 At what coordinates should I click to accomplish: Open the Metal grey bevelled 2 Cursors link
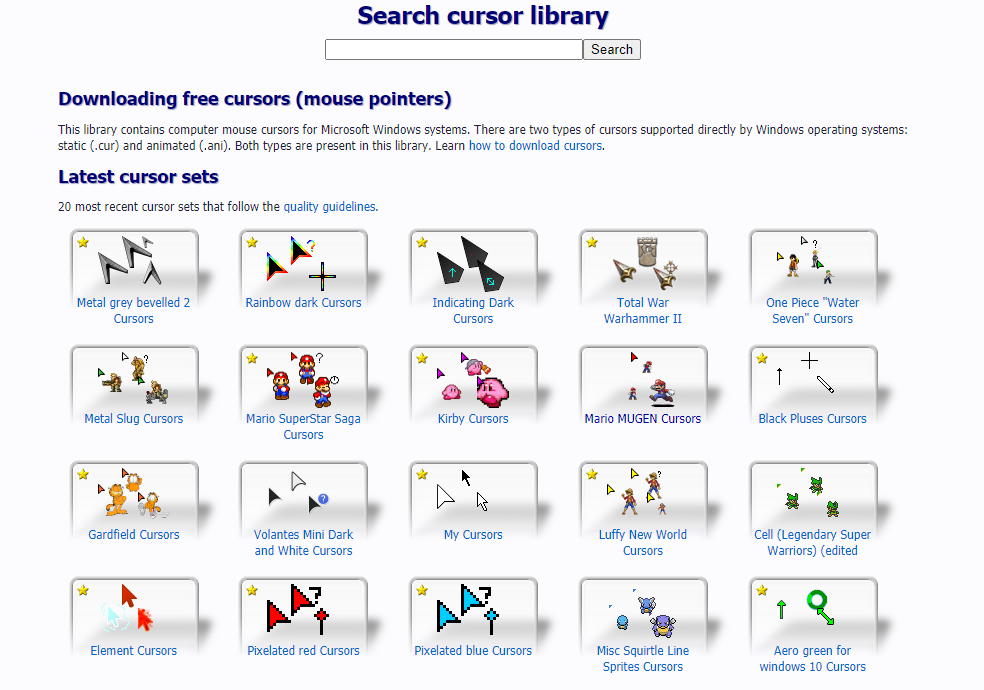click(x=133, y=310)
